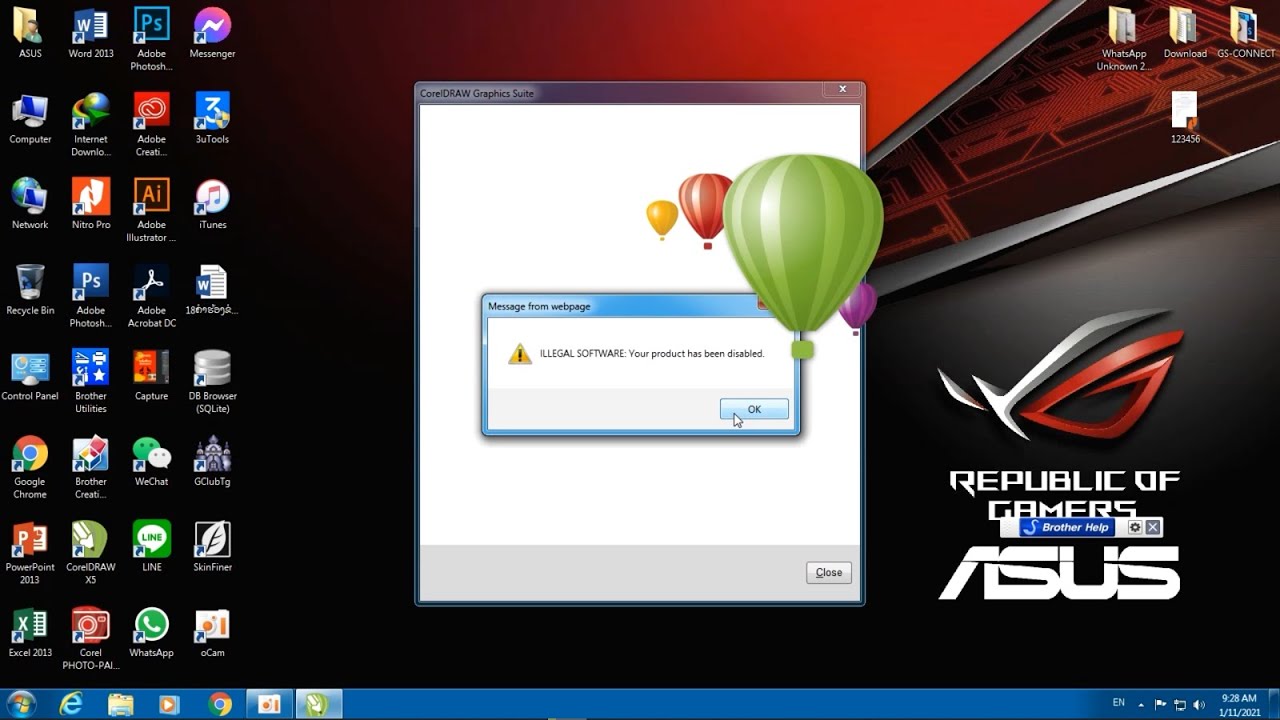Open Brother Help settings gear

tap(1135, 527)
